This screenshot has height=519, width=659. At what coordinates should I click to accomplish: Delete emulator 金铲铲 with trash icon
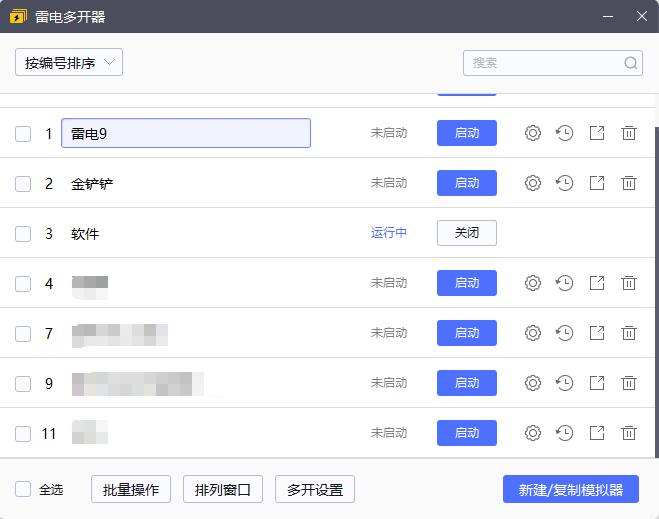click(629, 183)
